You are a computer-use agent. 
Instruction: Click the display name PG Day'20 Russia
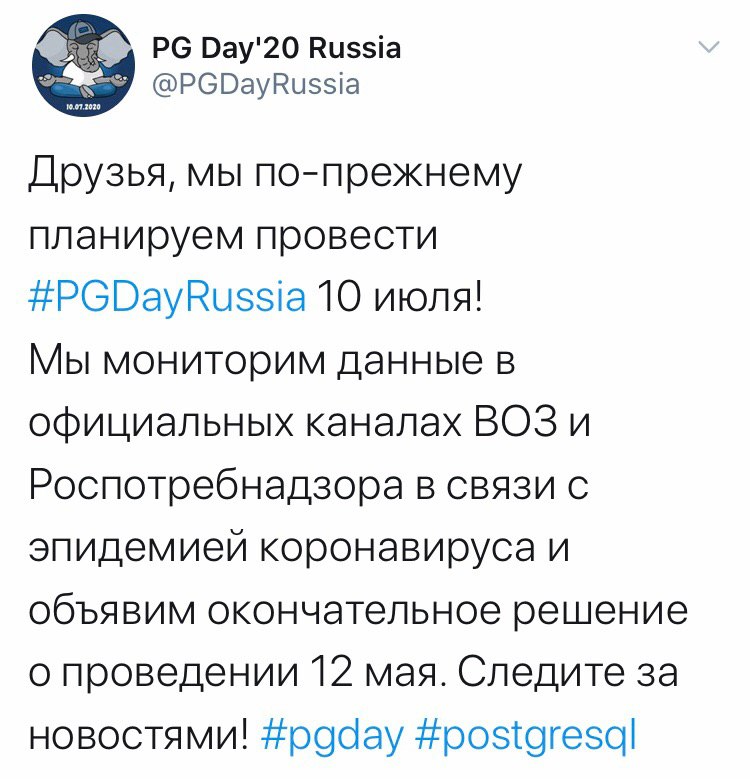pos(275,47)
